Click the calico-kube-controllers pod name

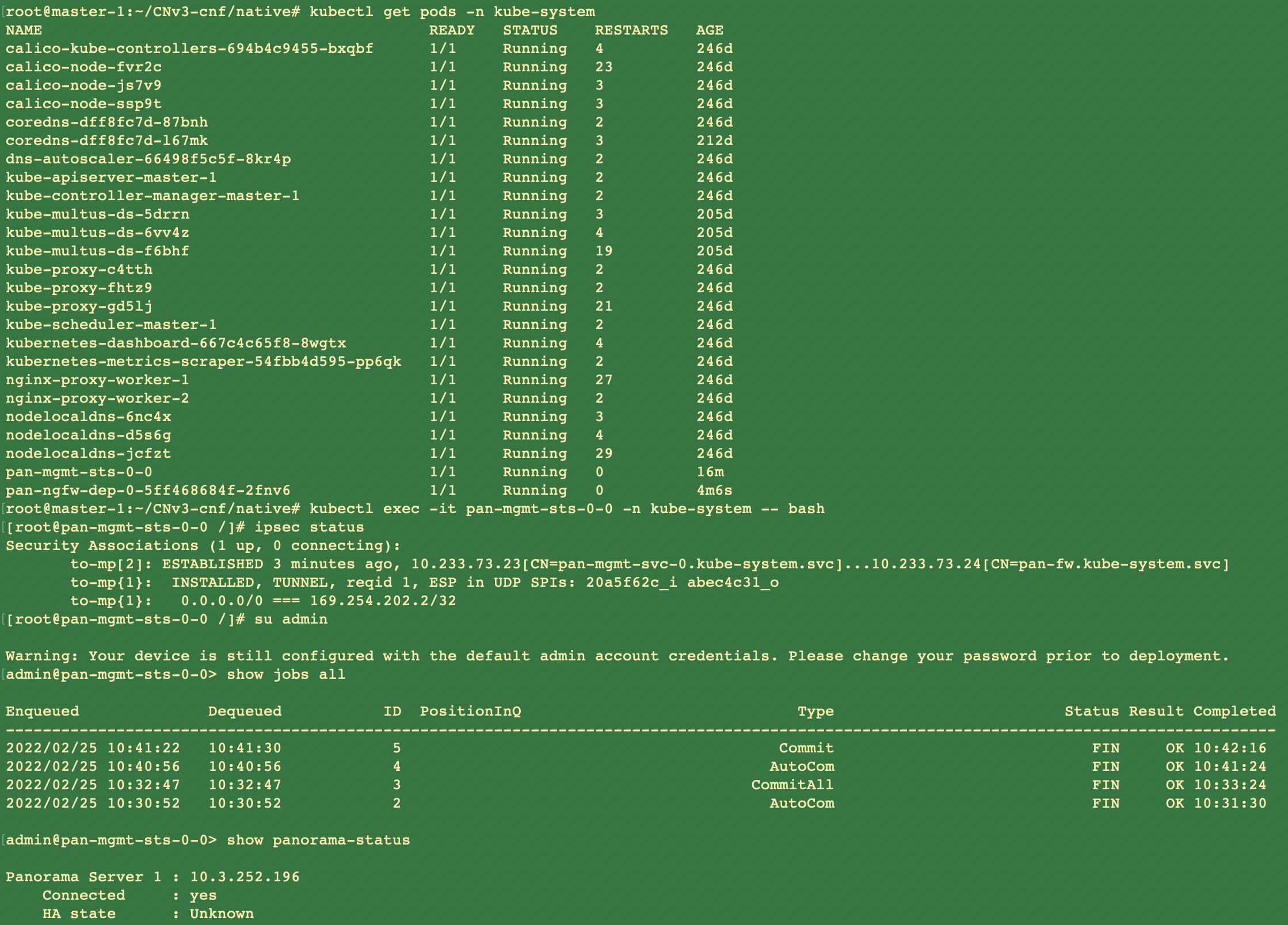coord(189,49)
